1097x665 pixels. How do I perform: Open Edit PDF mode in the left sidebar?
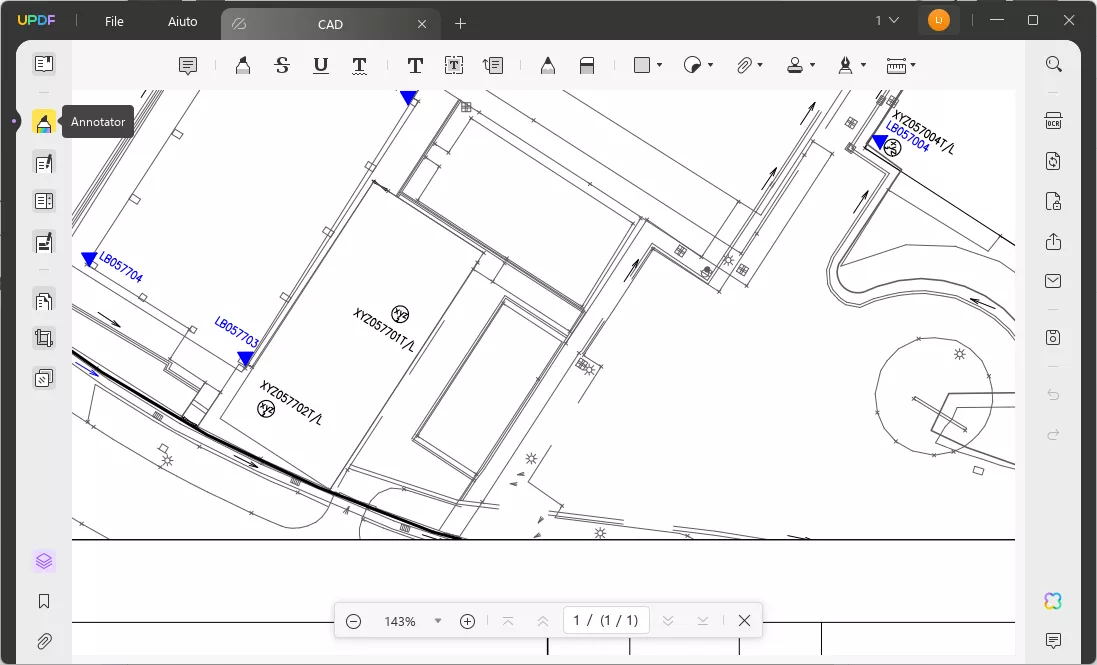(x=43, y=164)
